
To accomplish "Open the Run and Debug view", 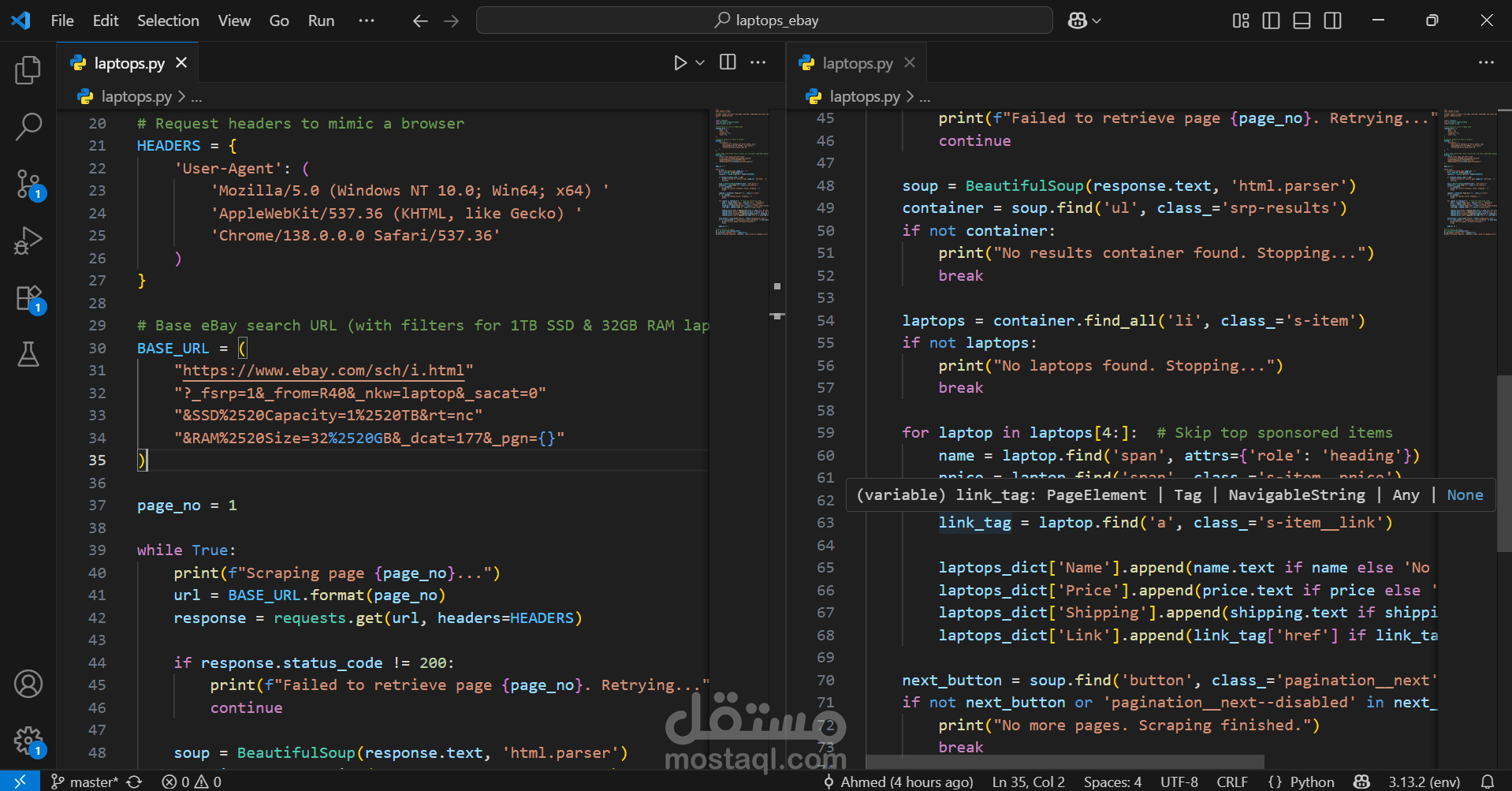I will point(28,241).
